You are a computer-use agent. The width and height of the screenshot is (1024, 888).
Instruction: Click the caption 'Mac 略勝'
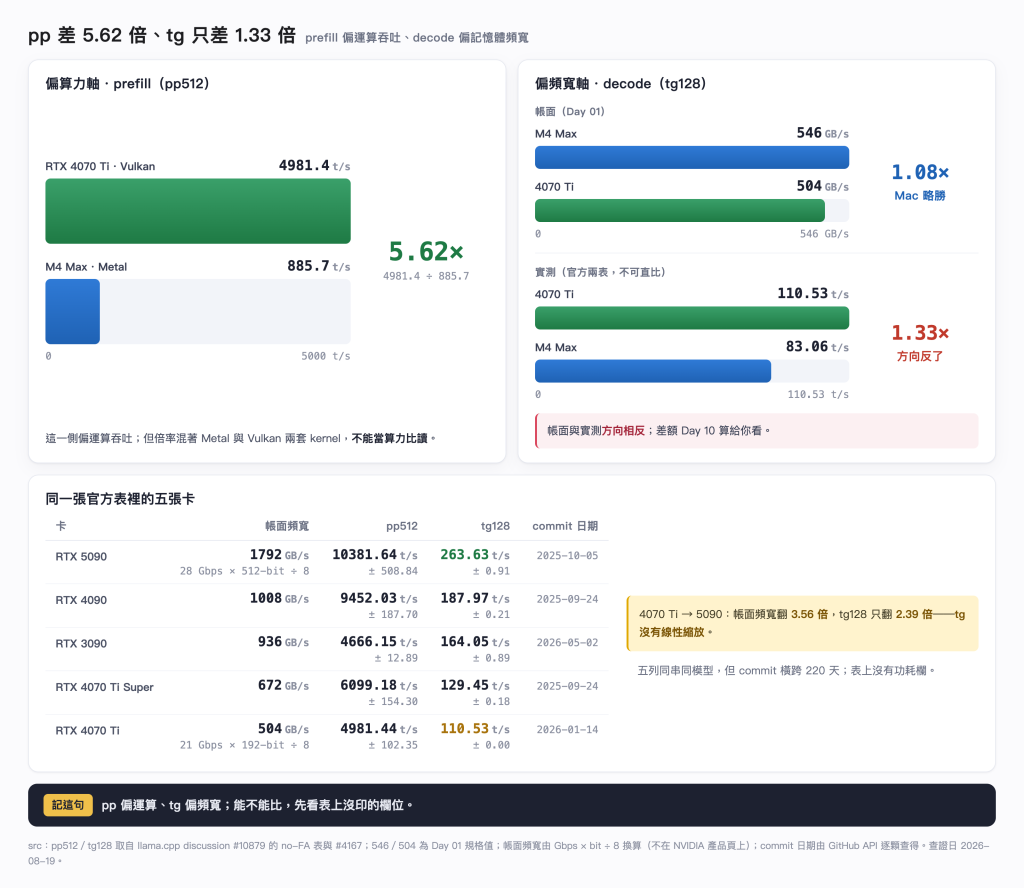tap(920, 196)
